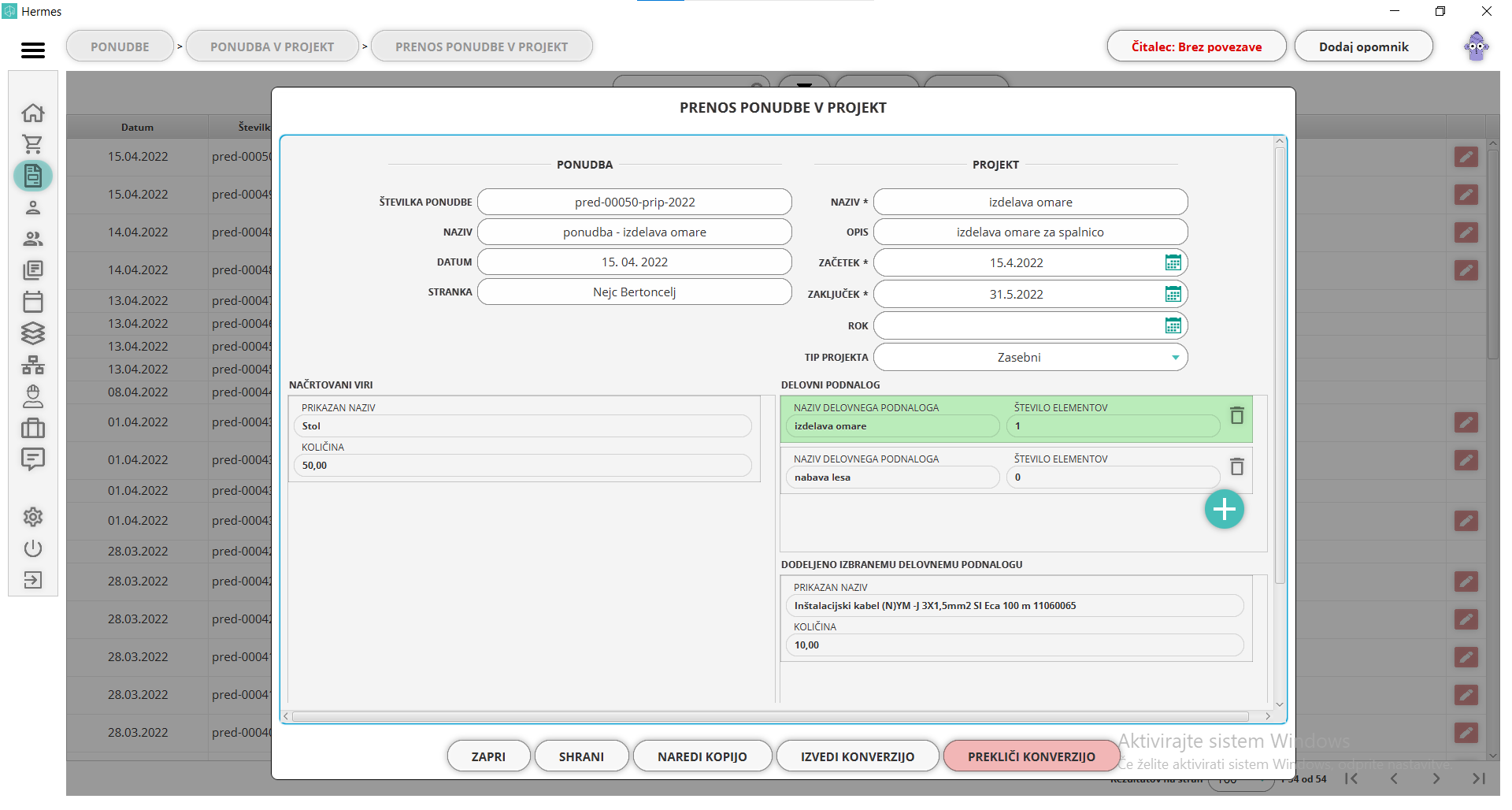This screenshot has width=1512, height=810.
Task: Click the KOLIČINA 10,00 field
Action: (1014, 645)
